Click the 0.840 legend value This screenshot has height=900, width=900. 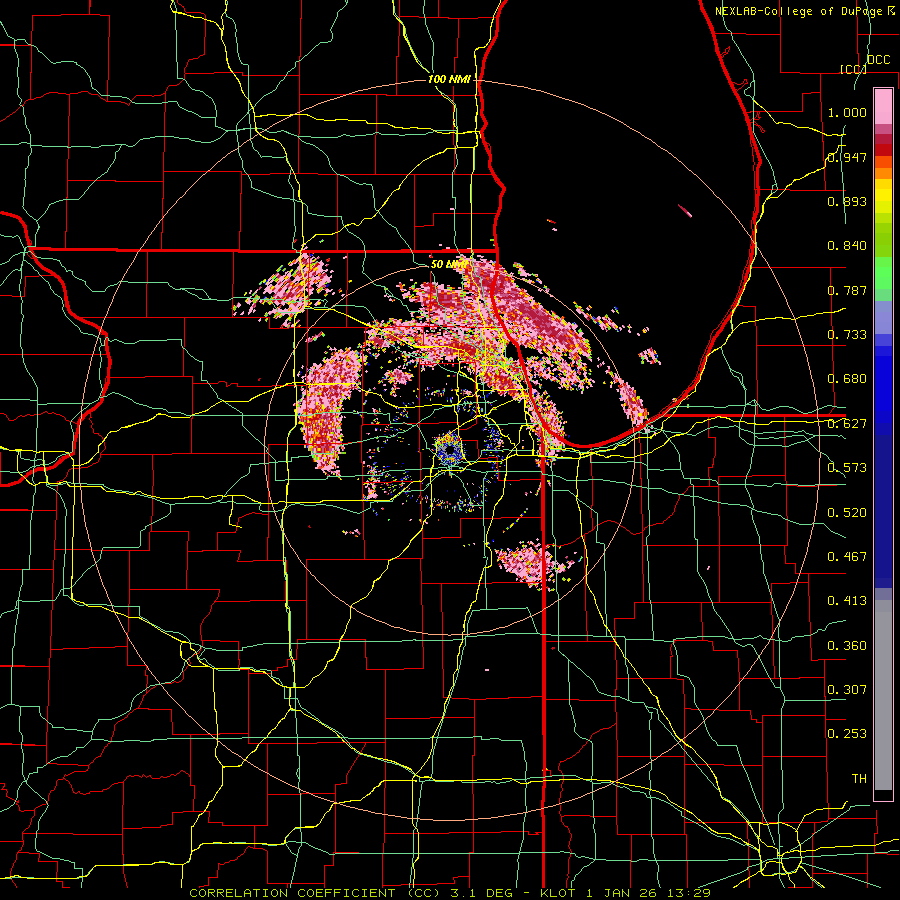tap(847, 246)
